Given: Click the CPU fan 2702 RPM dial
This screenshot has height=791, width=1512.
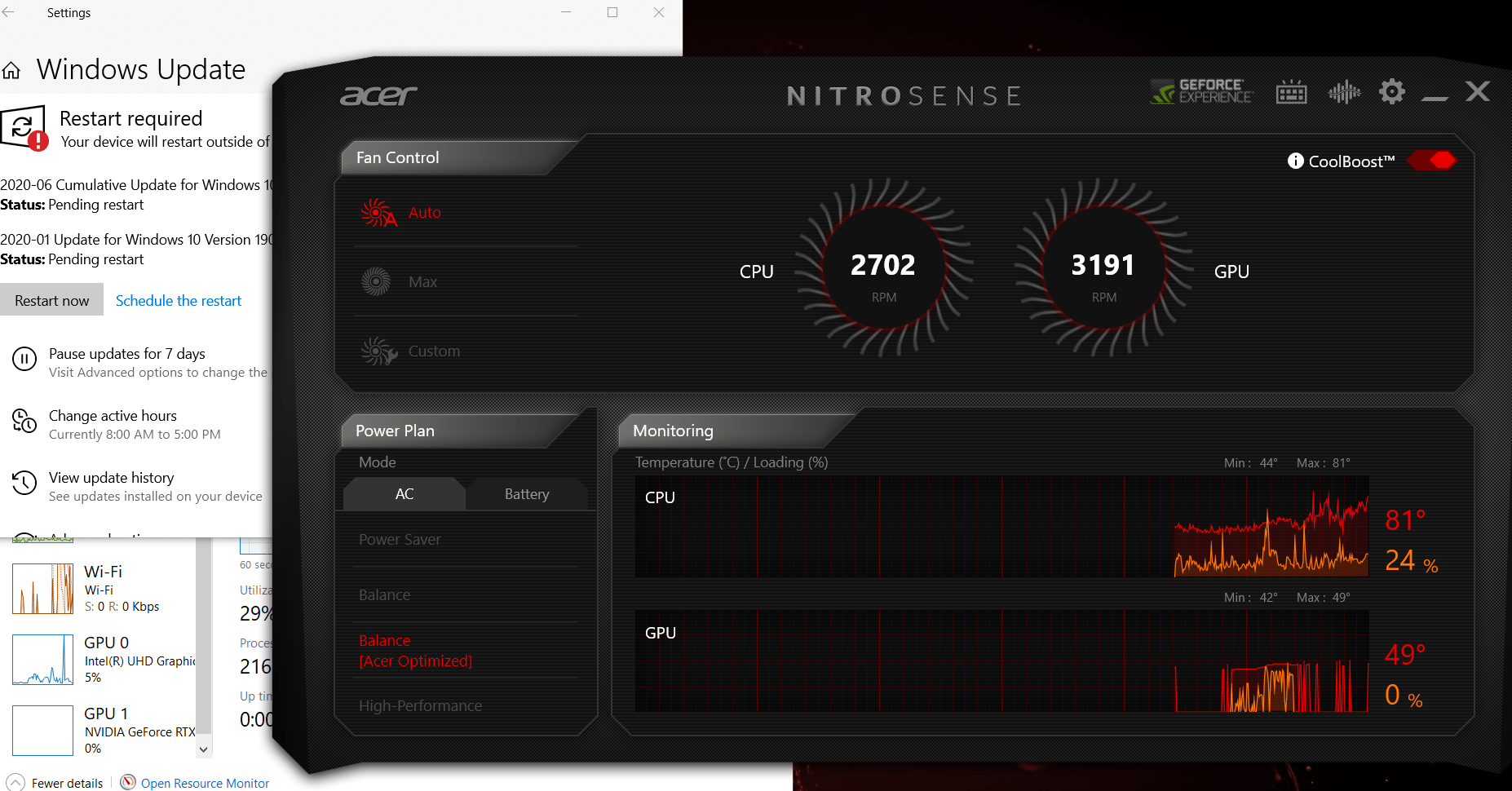Looking at the screenshot, I should (884, 267).
